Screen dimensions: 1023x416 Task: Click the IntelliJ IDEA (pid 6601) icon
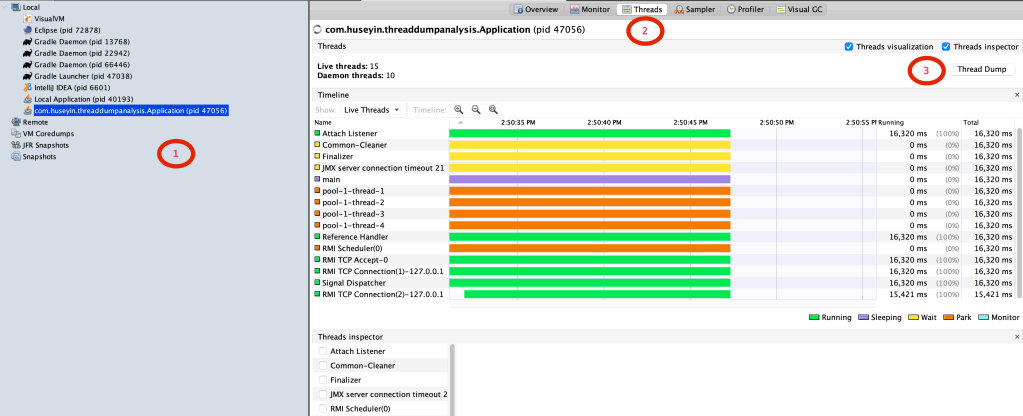tap(27, 88)
